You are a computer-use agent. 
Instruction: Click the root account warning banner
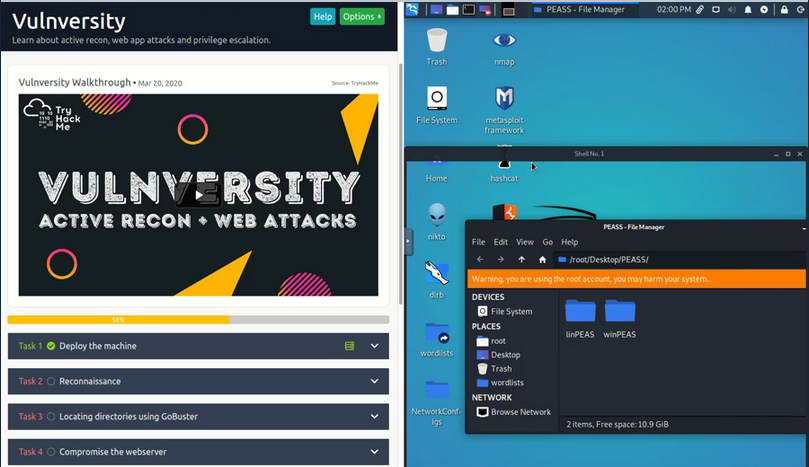636,279
